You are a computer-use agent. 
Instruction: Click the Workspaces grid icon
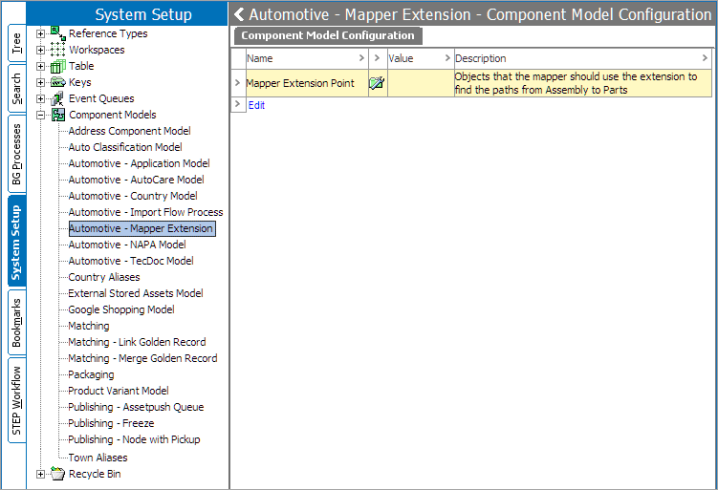[x=58, y=50]
